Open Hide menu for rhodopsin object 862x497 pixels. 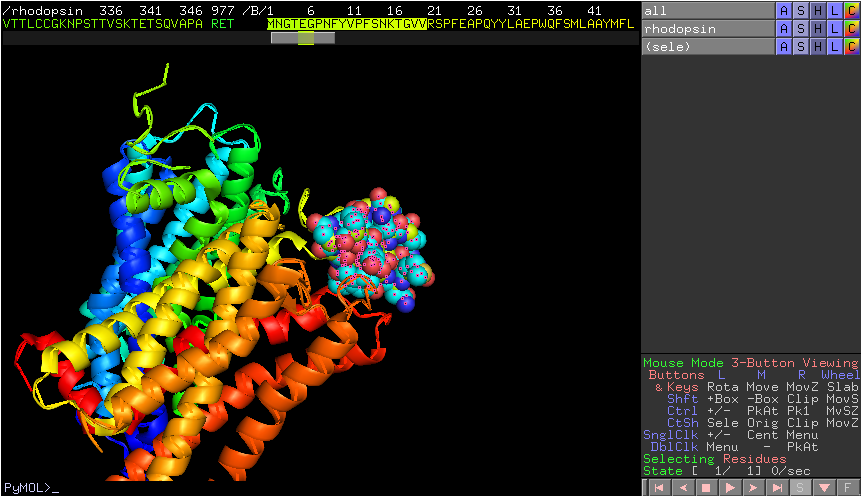tap(817, 29)
